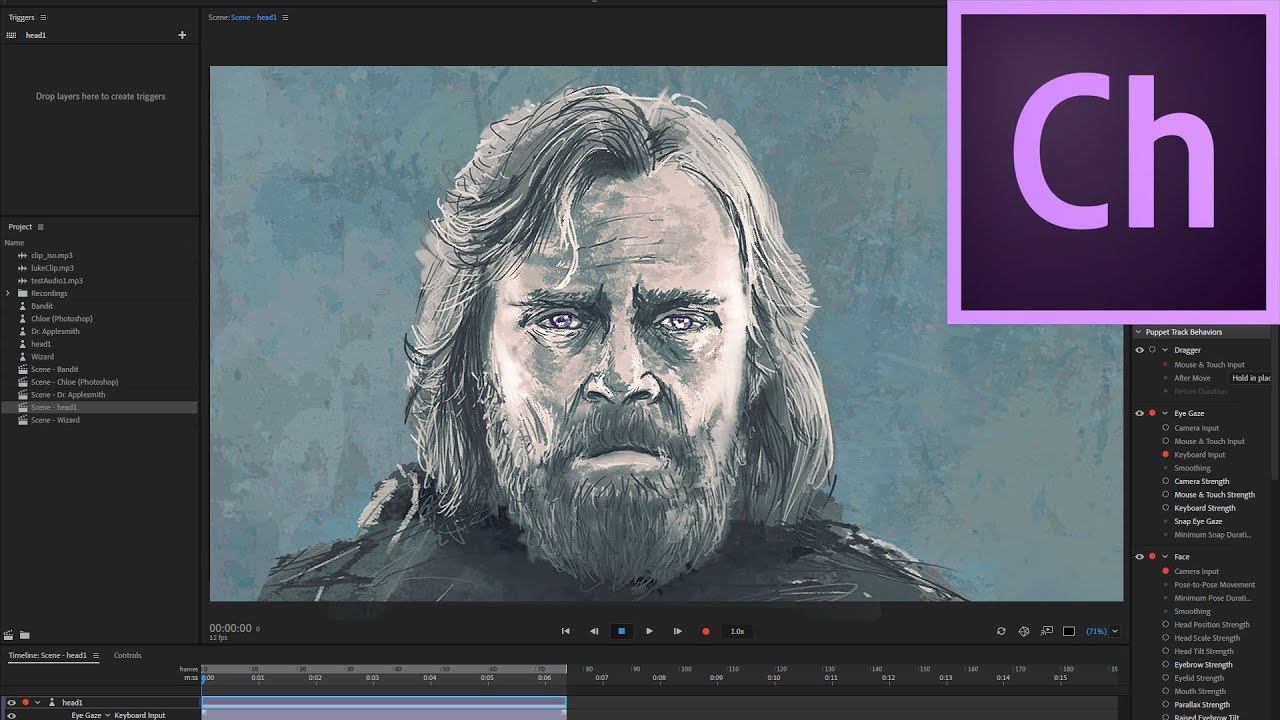Open the Timeline panel menu icon
The height and width of the screenshot is (720, 1280).
click(96, 655)
